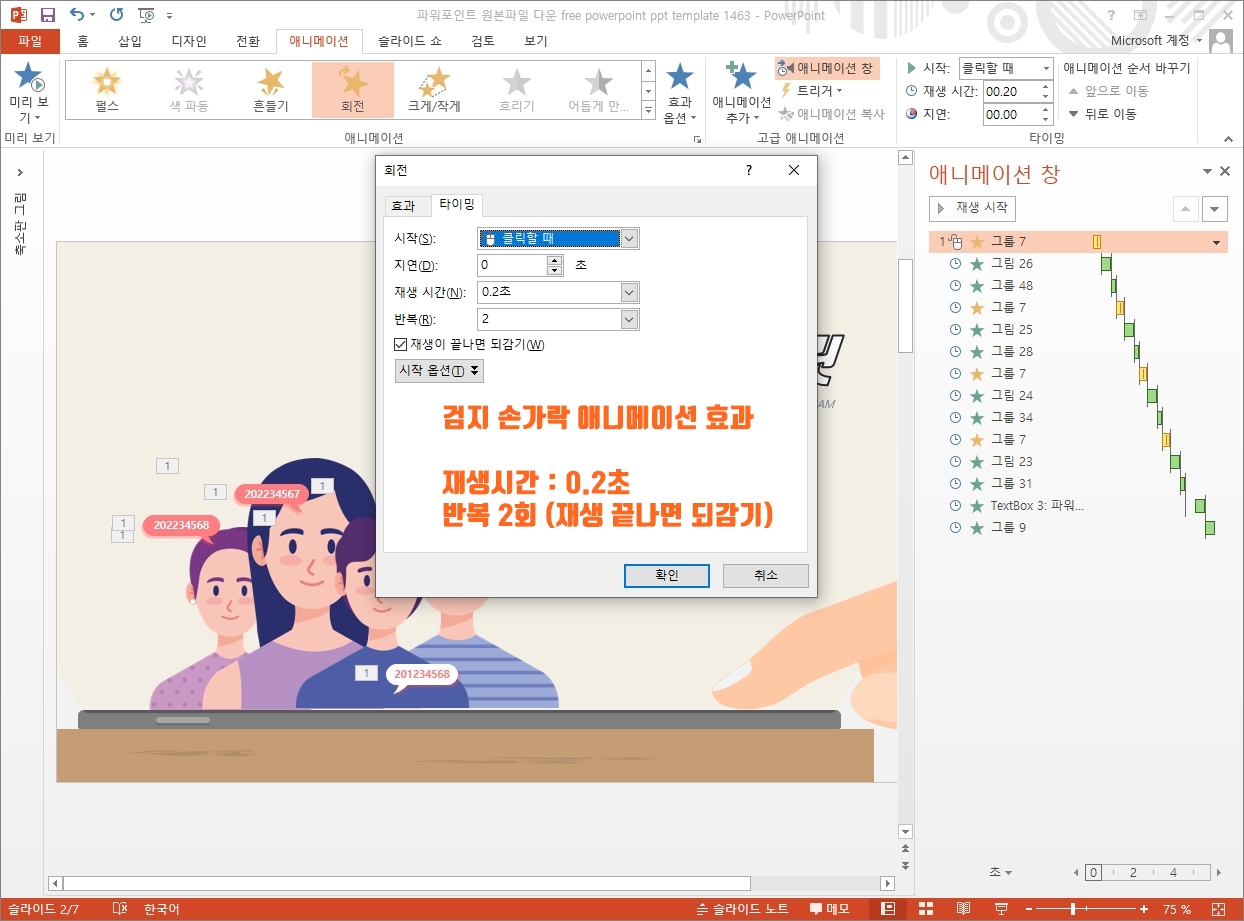Open the 트리거 lightning menu

point(810,91)
